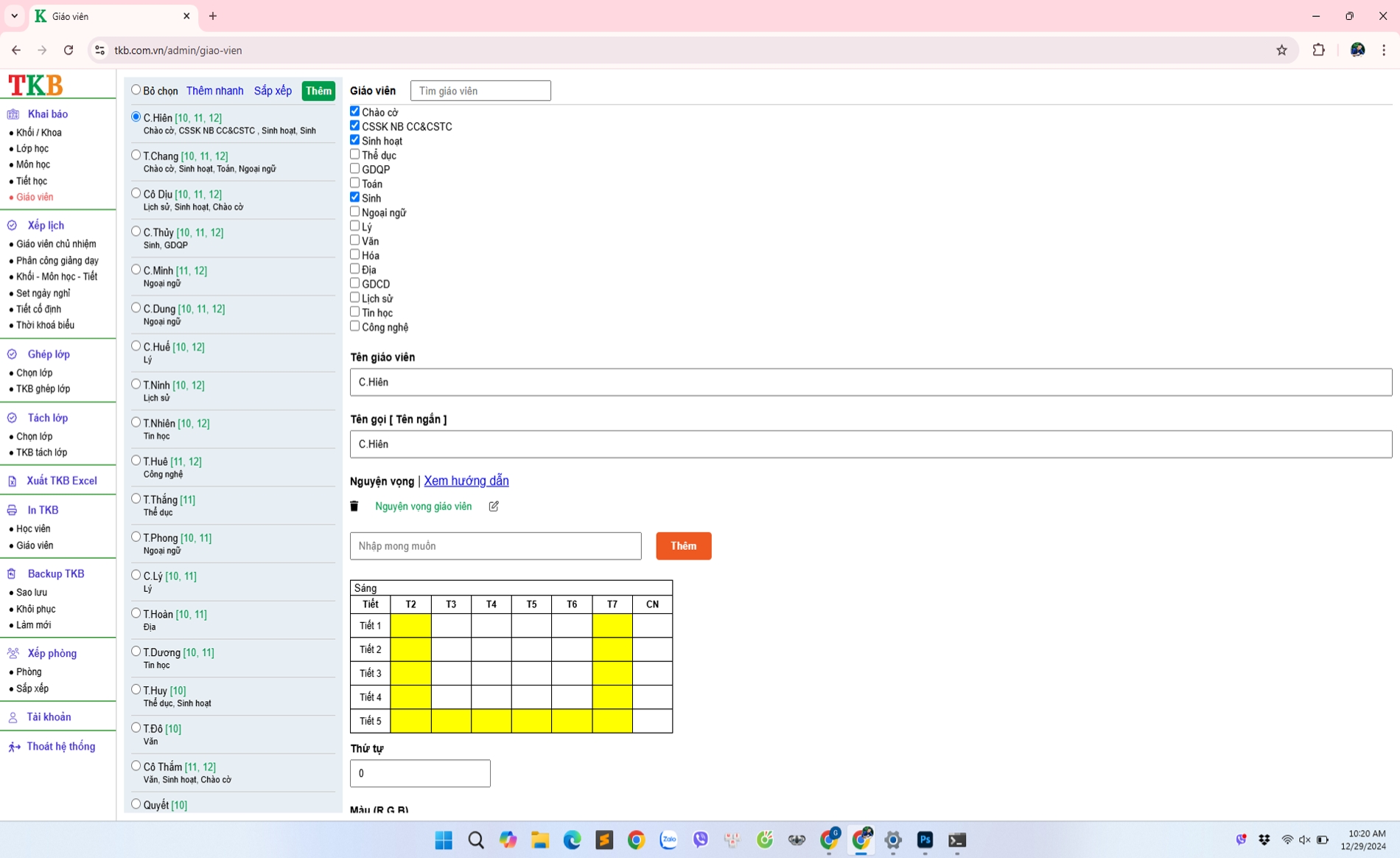This screenshot has height=858, width=1400.
Task: Open the Chrome tab search dropdown
Action: point(15,15)
